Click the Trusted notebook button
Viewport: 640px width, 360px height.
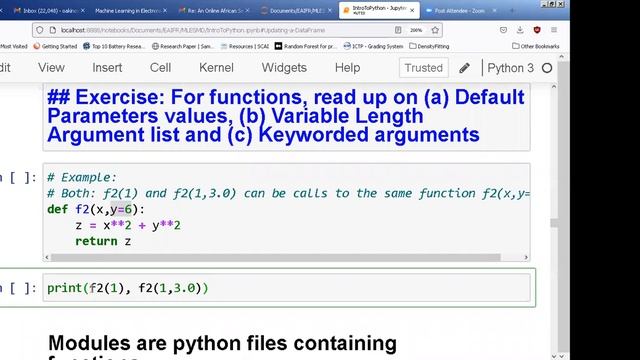coord(424,68)
